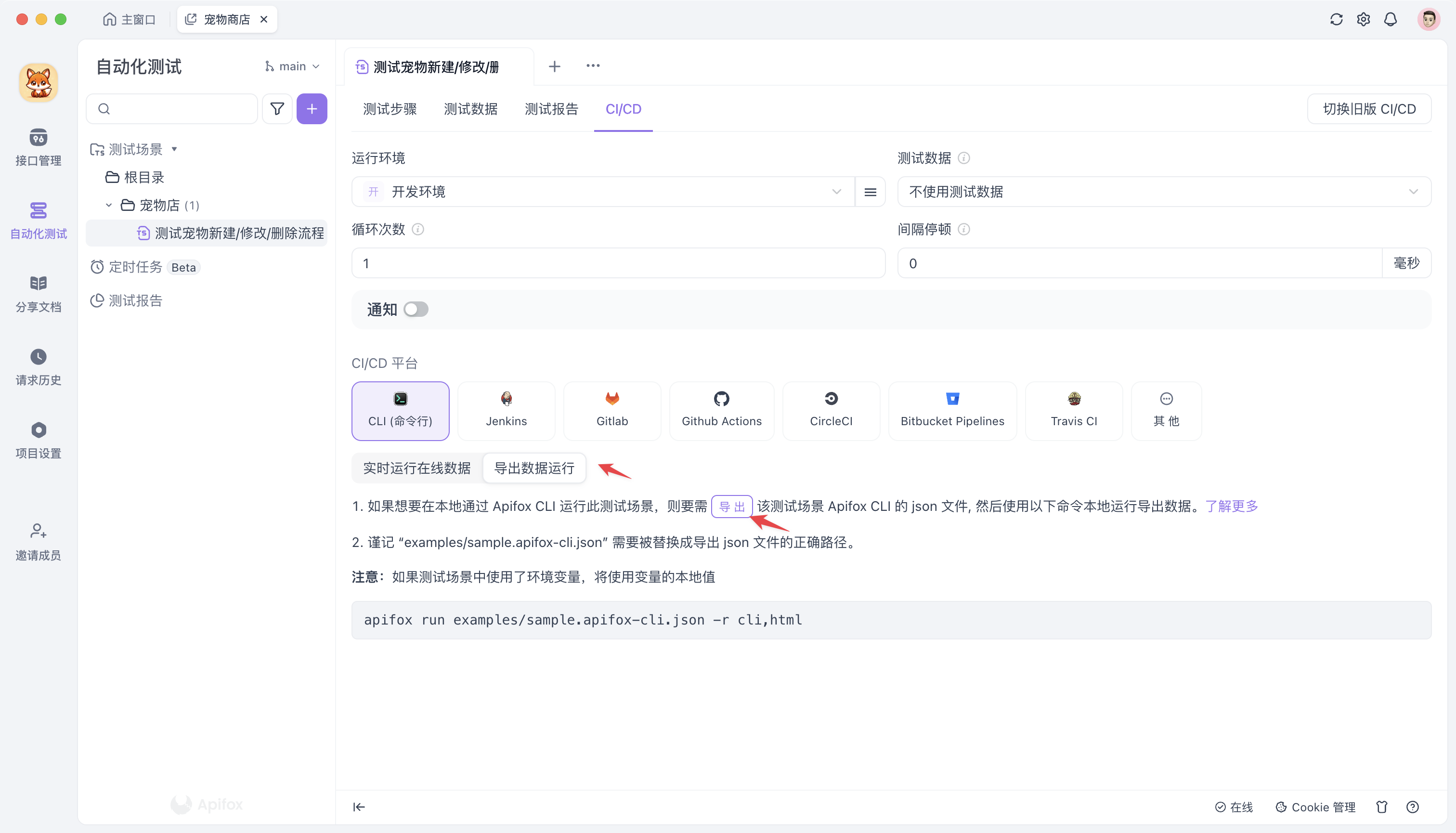1456x833 pixels.
Task: Enable the 通知 switch
Action: click(416, 309)
